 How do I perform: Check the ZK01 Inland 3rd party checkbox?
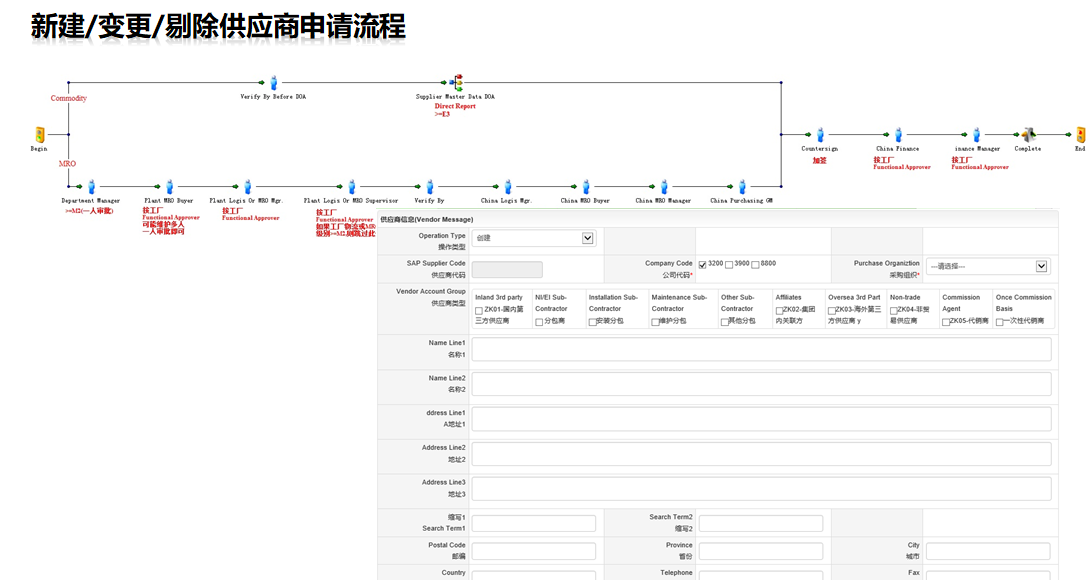(x=479, y=311)
